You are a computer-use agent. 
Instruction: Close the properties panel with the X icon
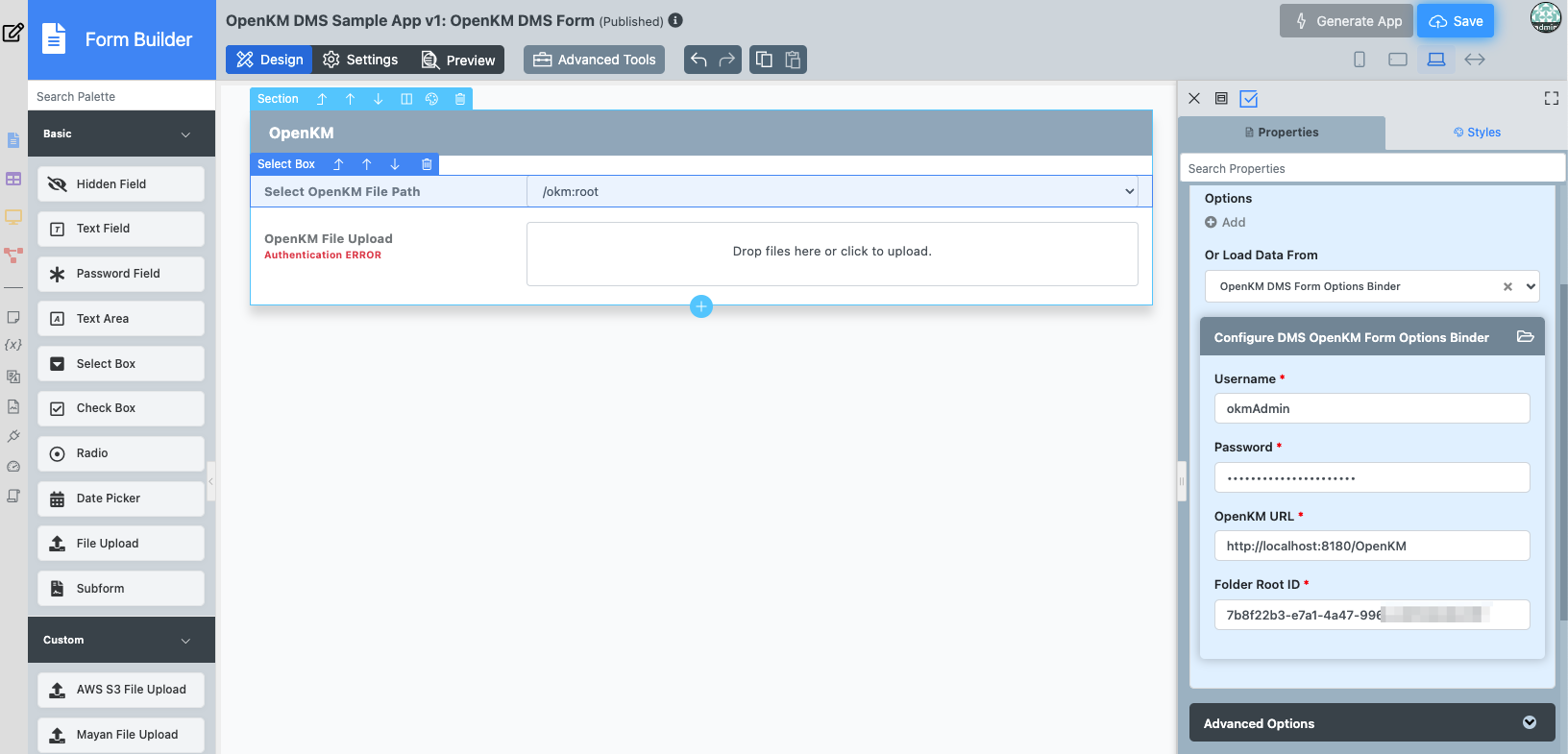(1194, 98)
